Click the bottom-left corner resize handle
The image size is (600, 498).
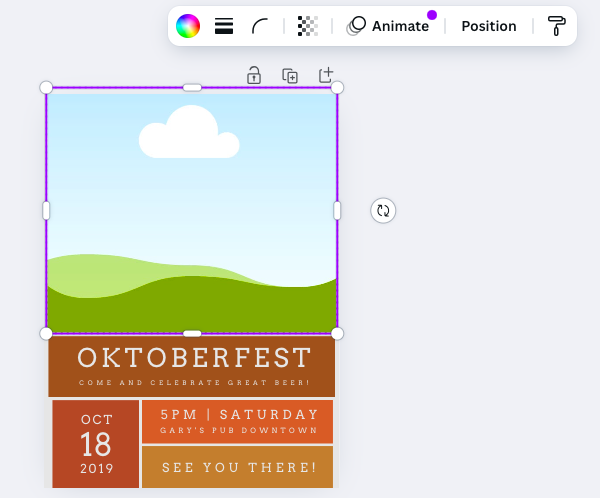pyautogui.click(x=46, y=333)
